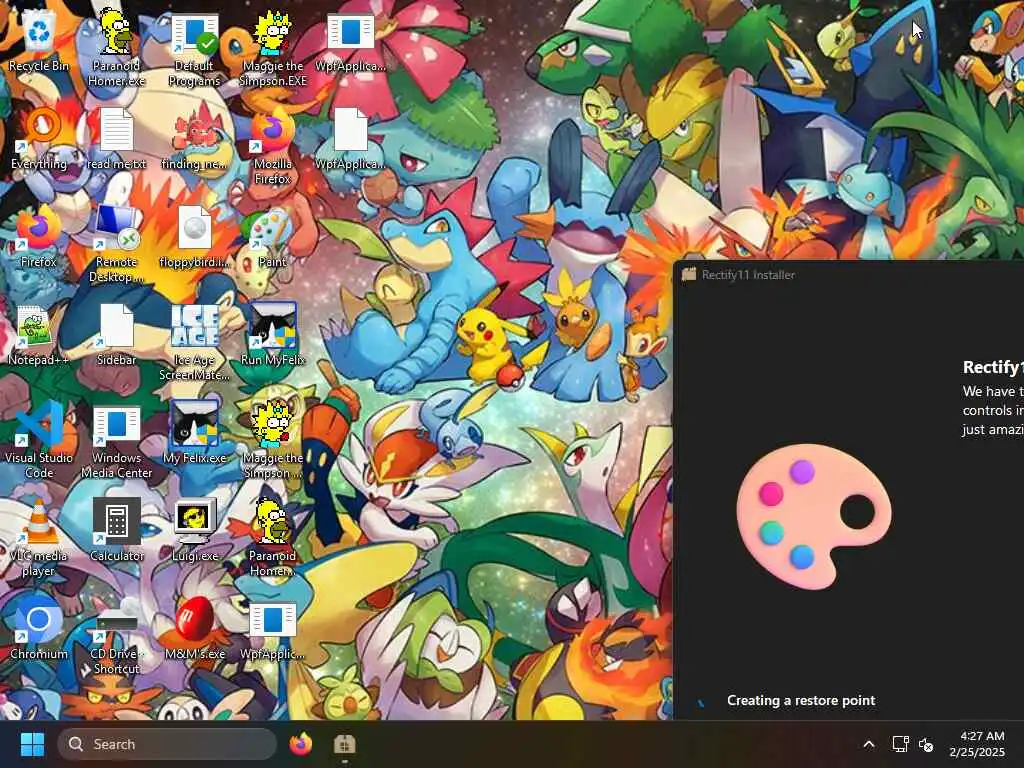
Task: Open Remote Desktop shortcut
Action: (x=116, y=244)
